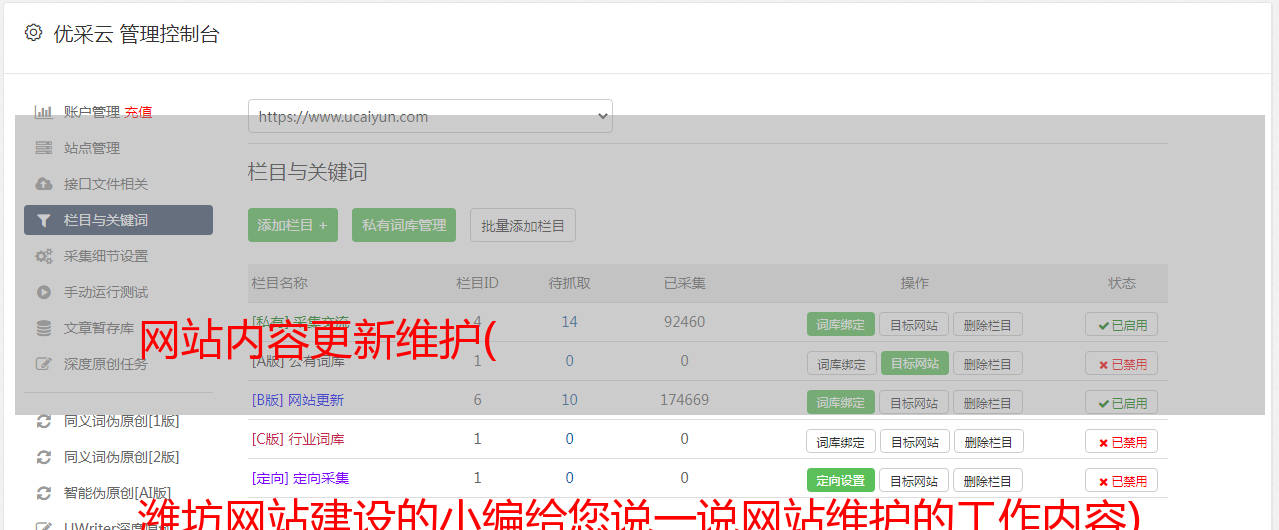Click the 栏目ID column header
Screen dimensions: 1279x530
tap(477, 283)
